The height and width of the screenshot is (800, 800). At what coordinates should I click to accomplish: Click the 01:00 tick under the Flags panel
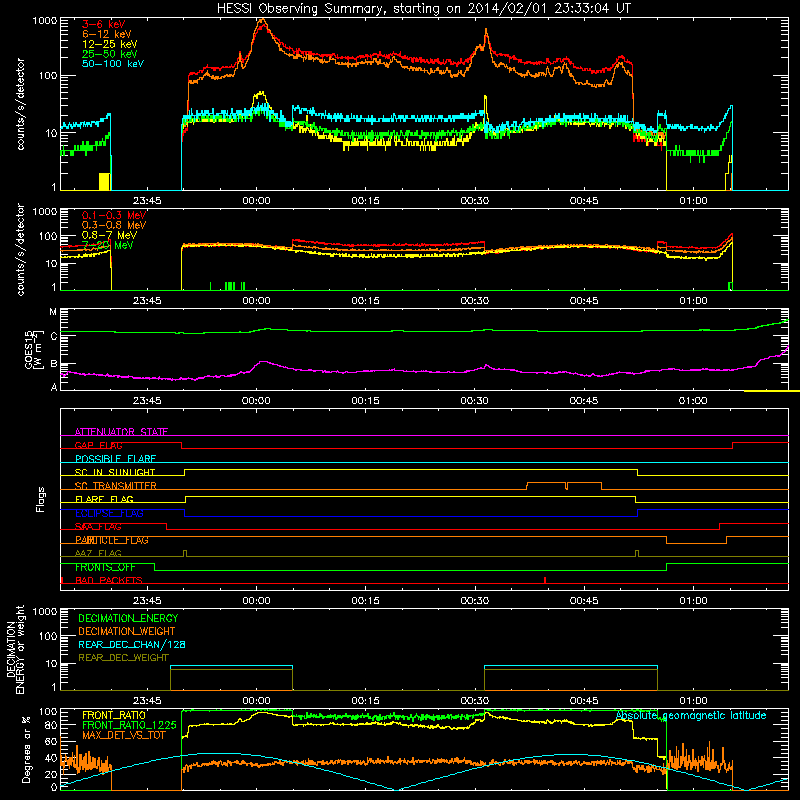click(693, 601)
